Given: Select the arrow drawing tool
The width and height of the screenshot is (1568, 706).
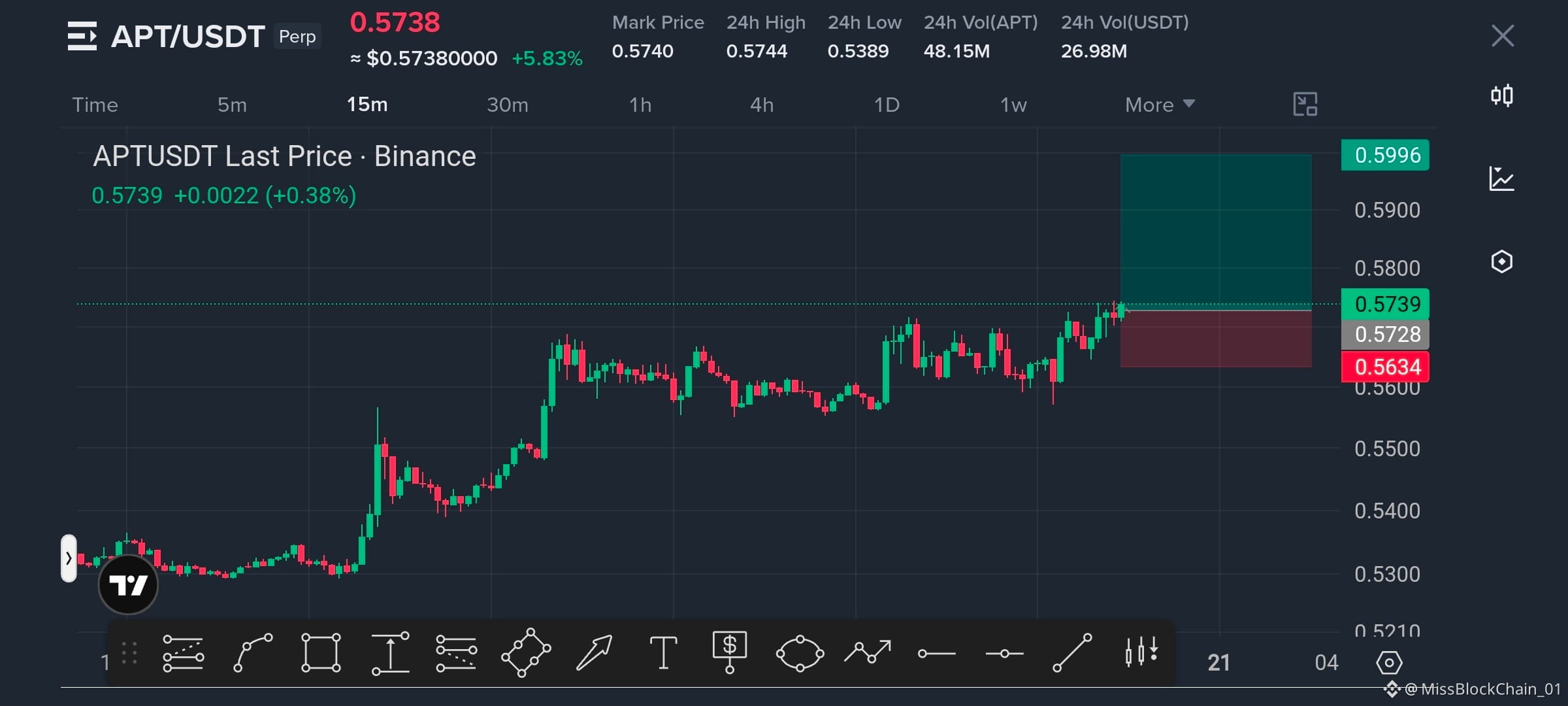Looking at the screenshot, I should tap(594, 652).
